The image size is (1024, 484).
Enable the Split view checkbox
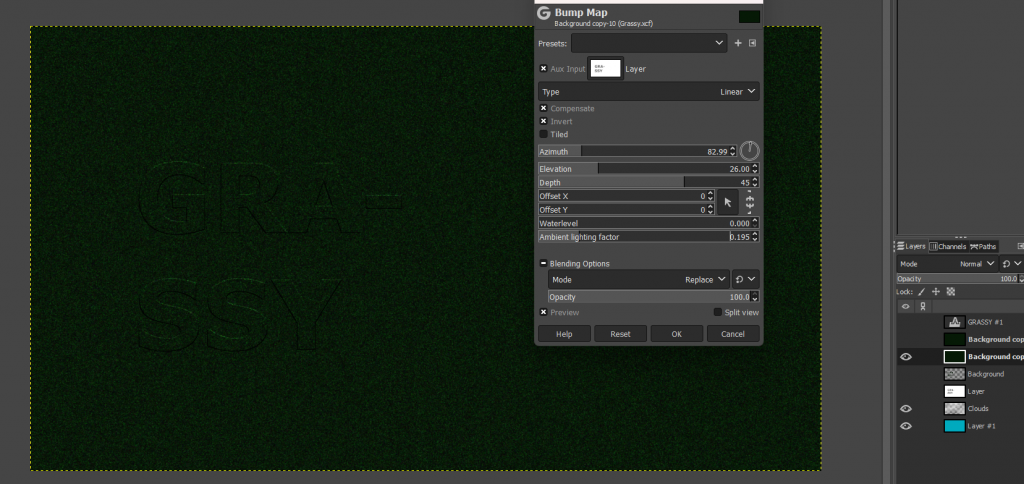pos(718,312)
